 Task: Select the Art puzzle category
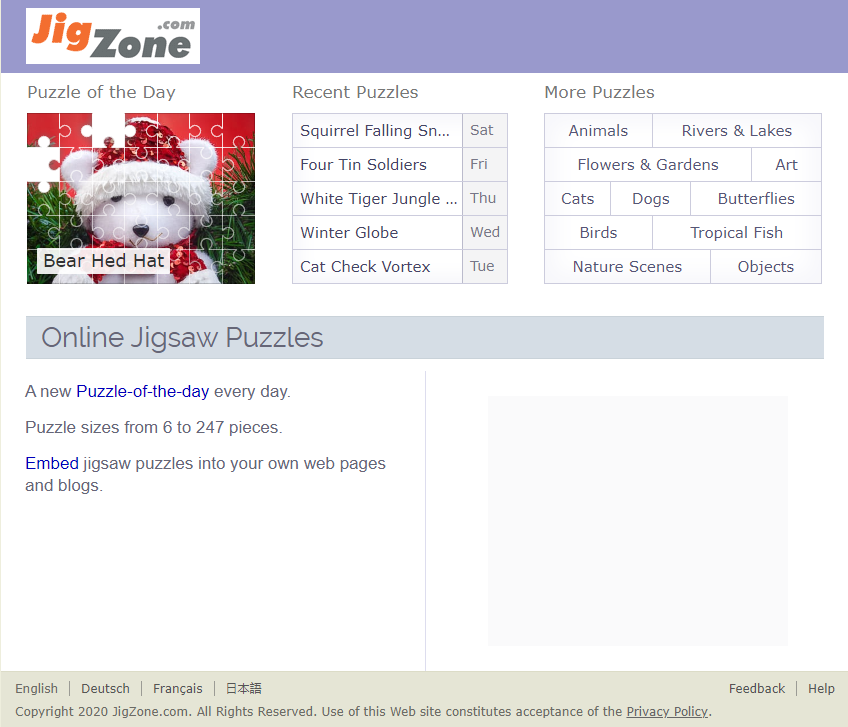pos(786,165)
